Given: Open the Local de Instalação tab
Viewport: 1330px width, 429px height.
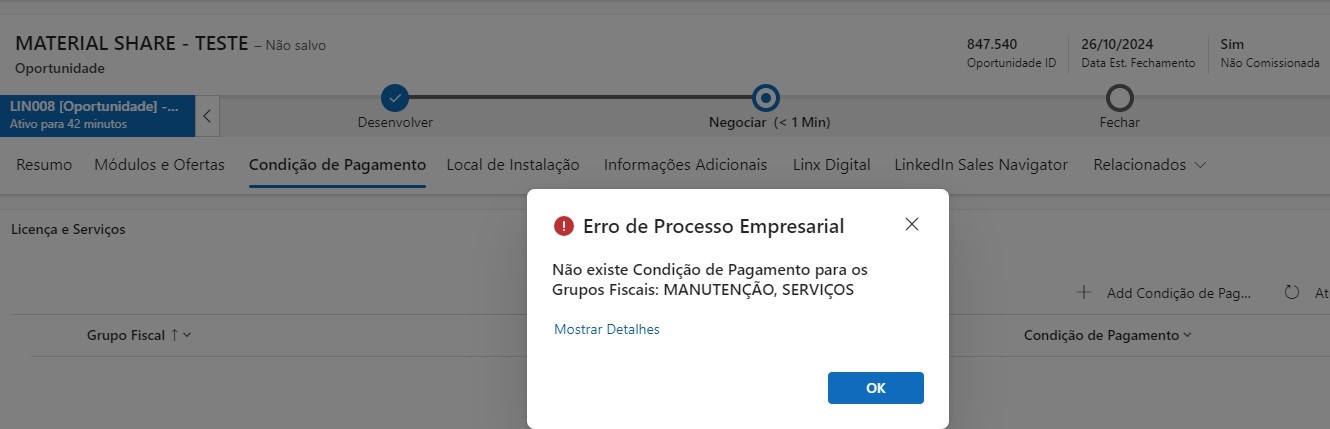Looking at the screenshot, I should tap(513, 165).
